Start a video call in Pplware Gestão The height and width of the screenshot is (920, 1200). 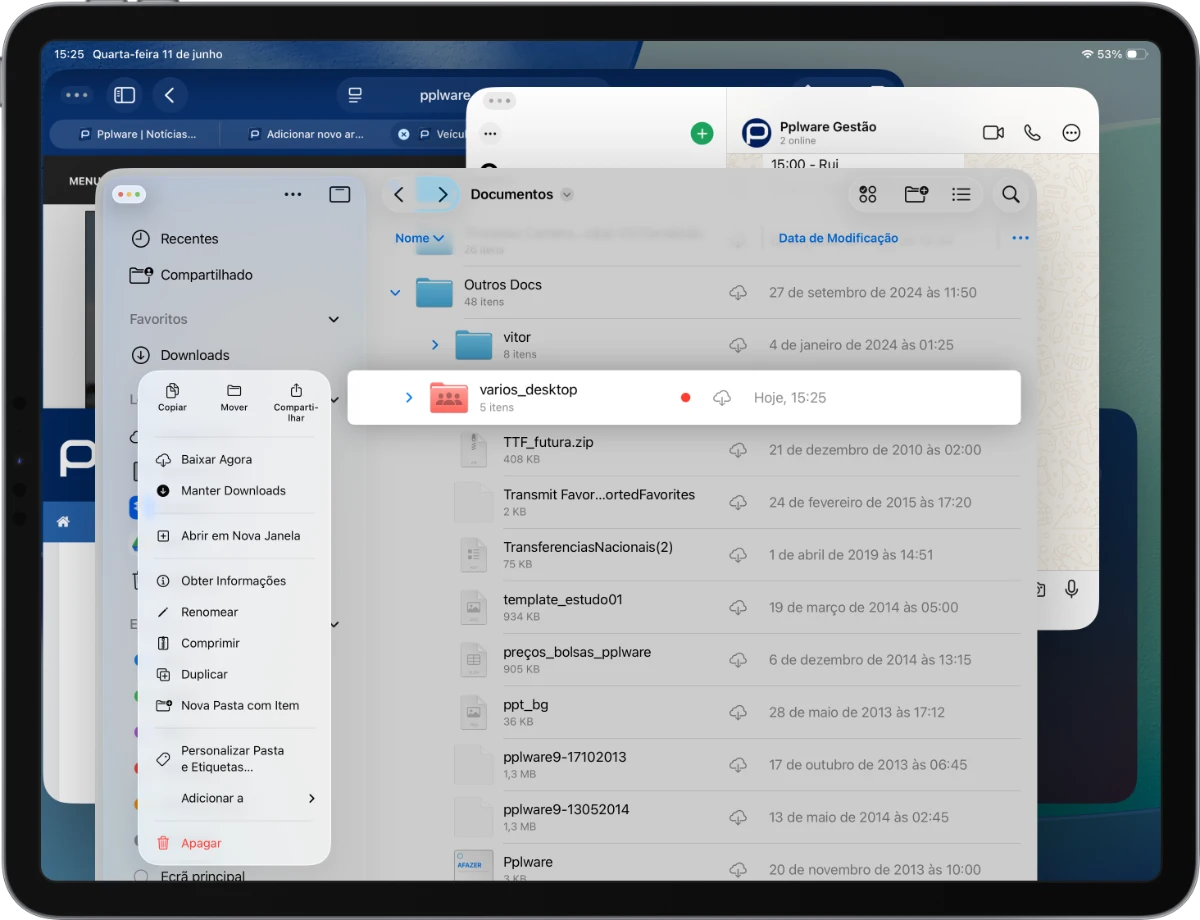(x=993, y=133)
